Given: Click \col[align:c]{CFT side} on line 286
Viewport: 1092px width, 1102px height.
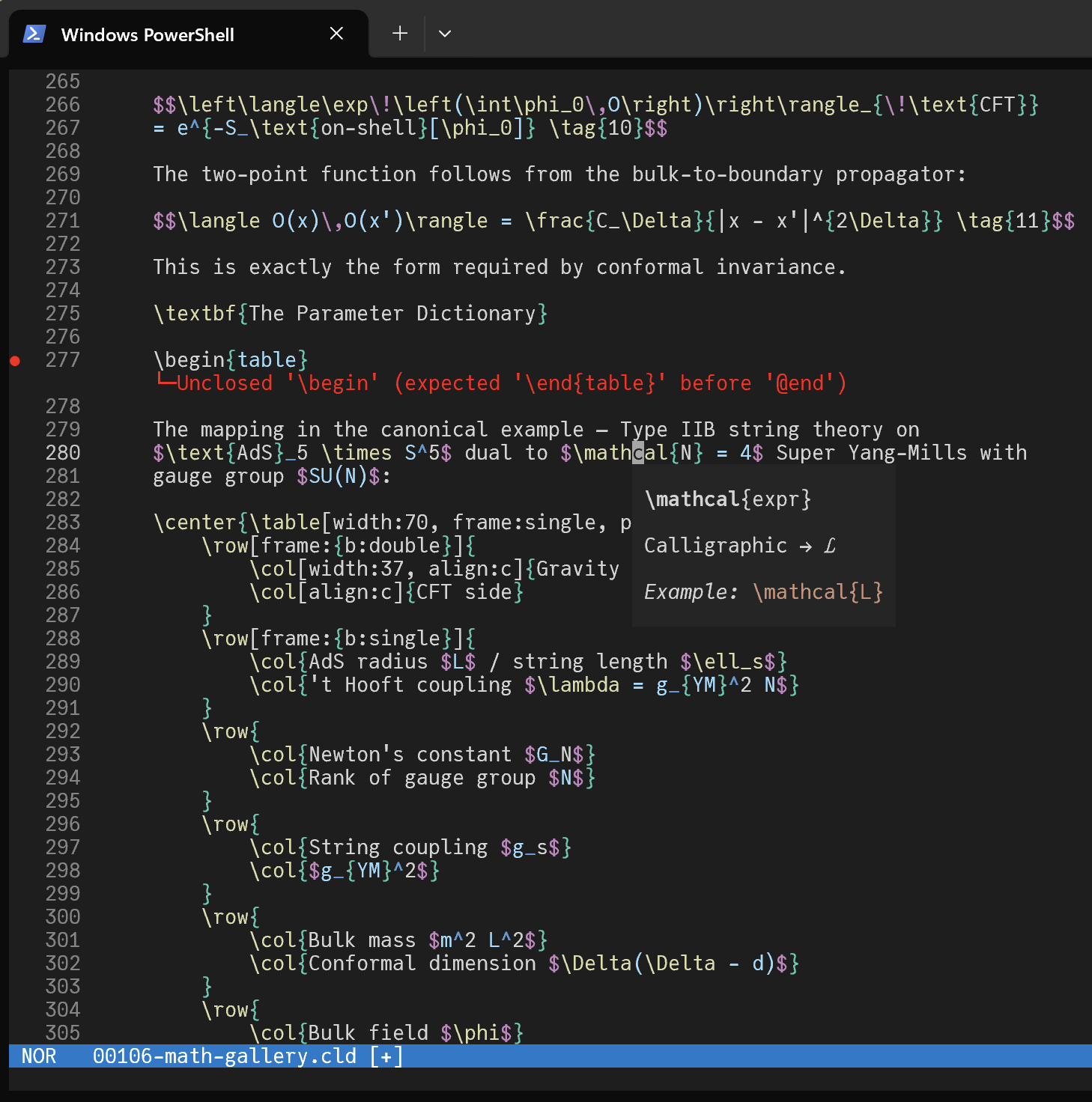Looking at the screenshot, I should point(386,592).
